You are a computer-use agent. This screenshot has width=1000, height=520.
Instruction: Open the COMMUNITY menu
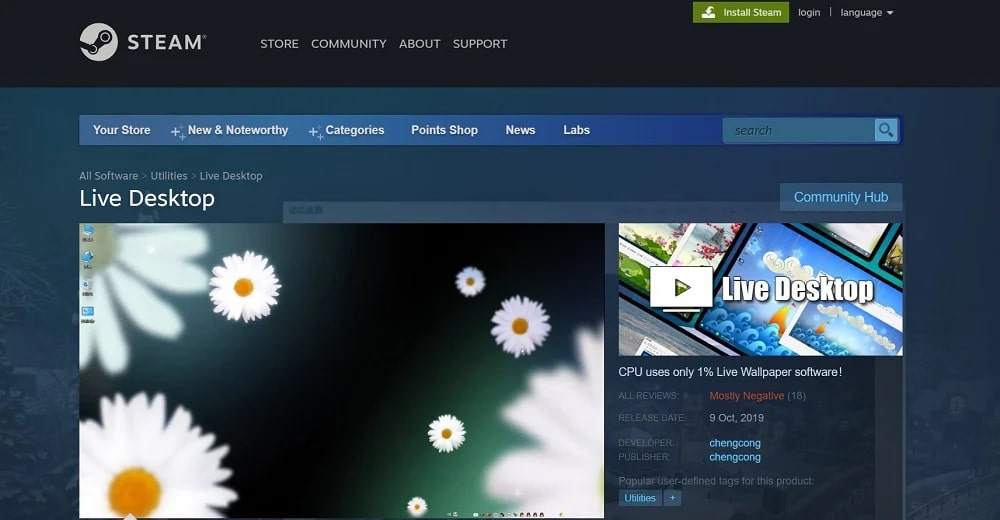pyautogui.click(x=349, y=44)
